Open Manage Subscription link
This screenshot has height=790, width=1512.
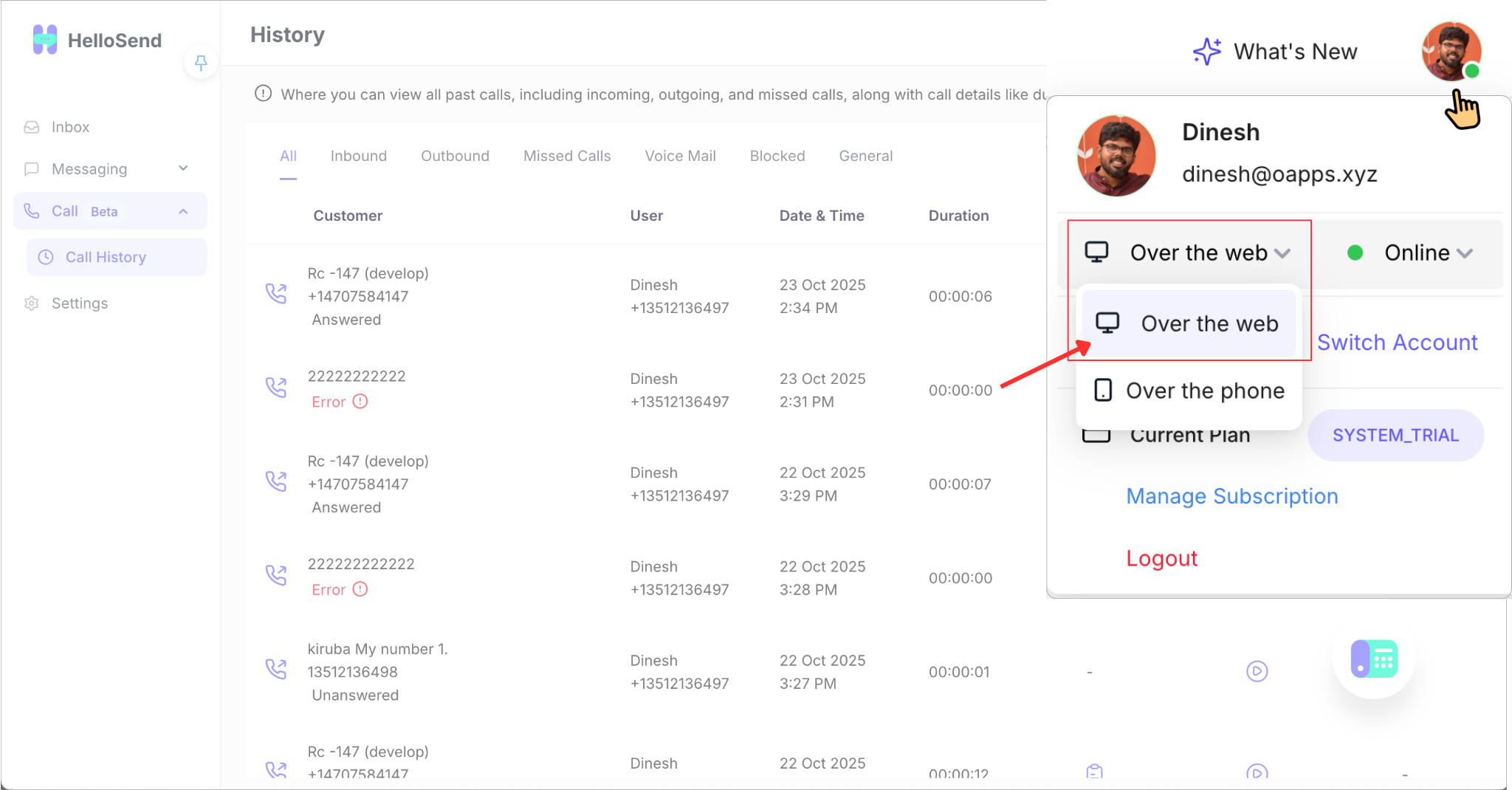1232,496
